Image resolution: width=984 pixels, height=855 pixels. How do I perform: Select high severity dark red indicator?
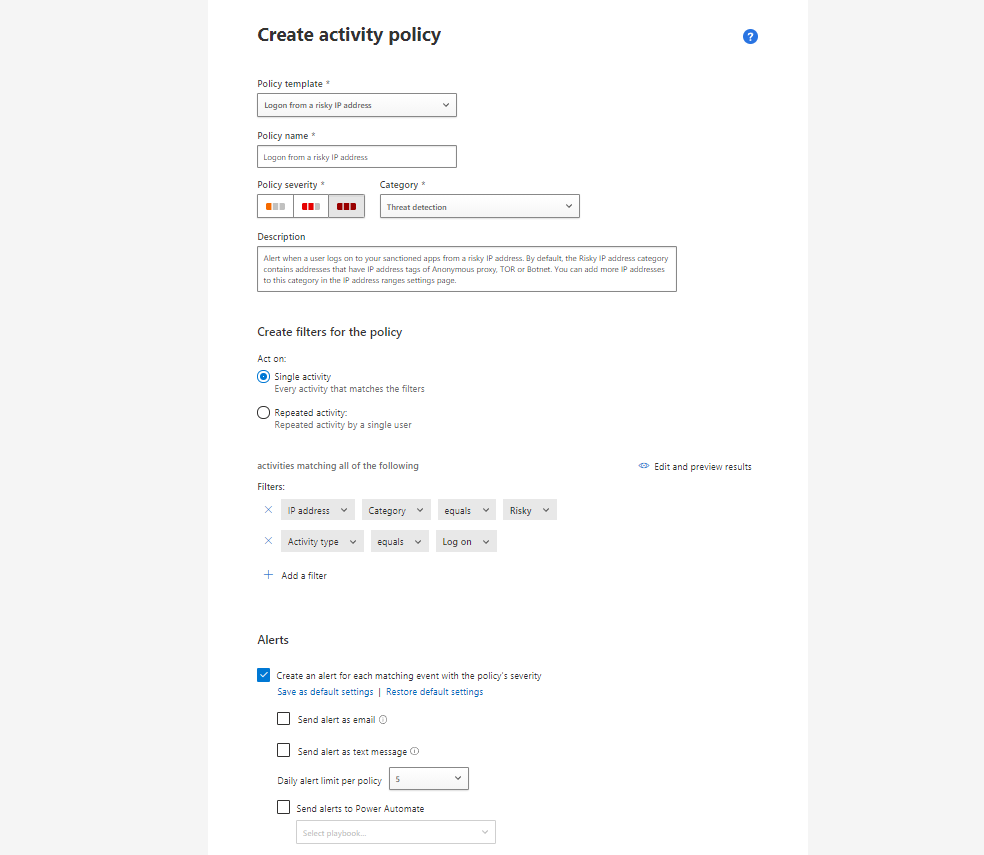346,206
